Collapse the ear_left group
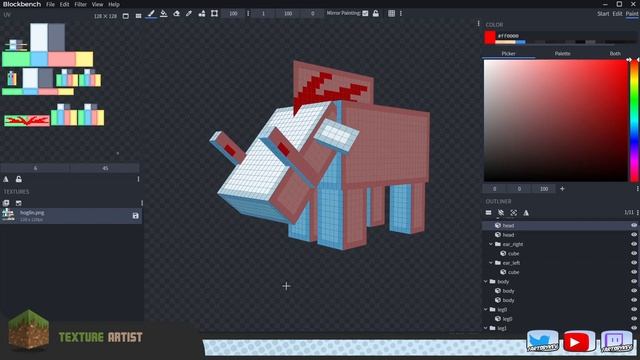 491,263
